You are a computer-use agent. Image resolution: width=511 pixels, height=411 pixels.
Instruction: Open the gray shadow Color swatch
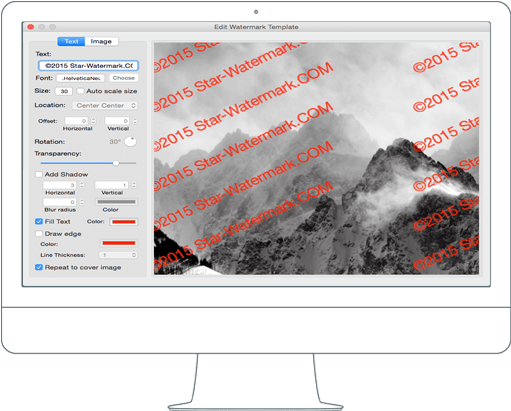(116, 202)
